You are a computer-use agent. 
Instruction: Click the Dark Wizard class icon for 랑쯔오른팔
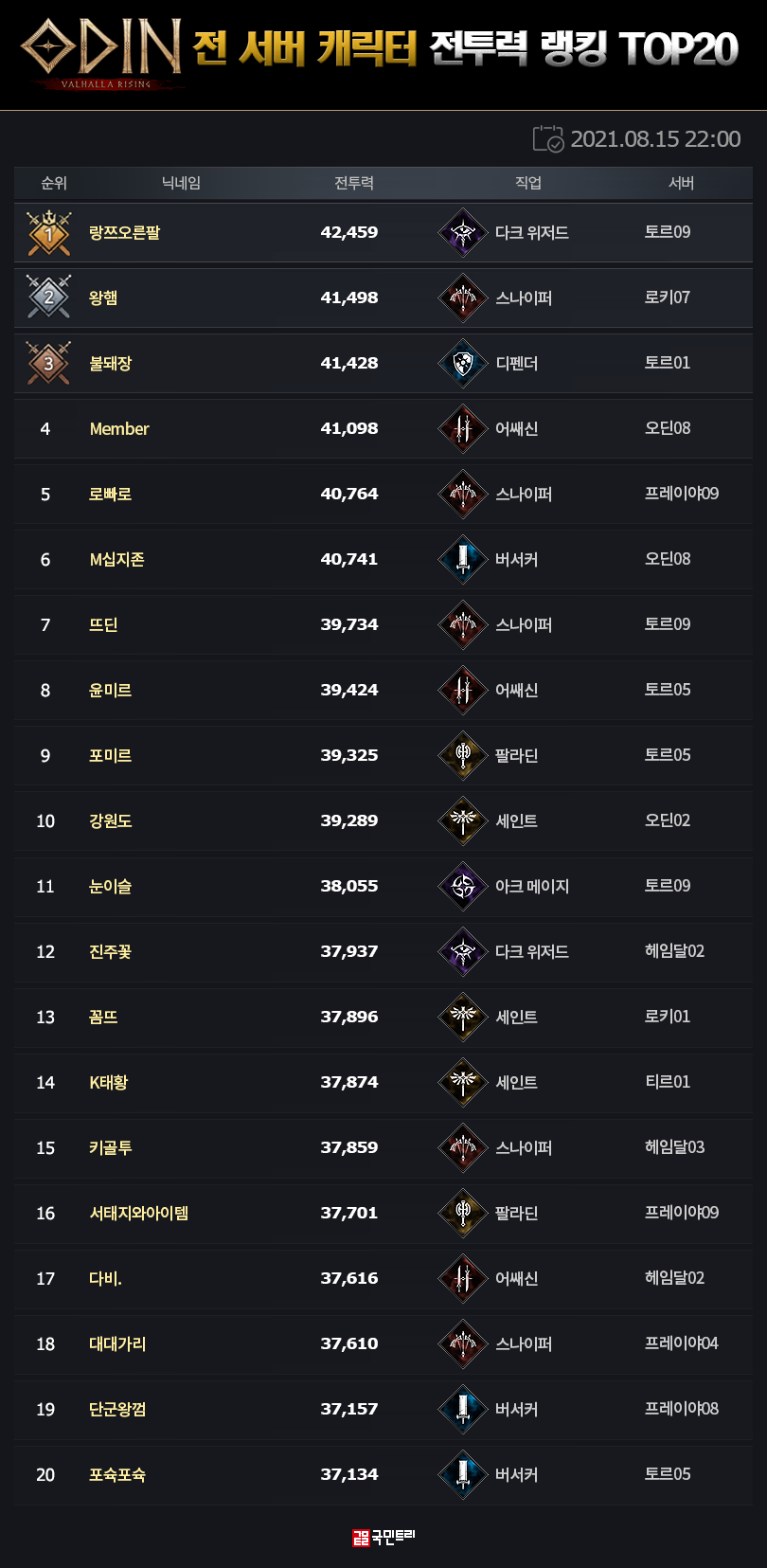coord(463,232)
